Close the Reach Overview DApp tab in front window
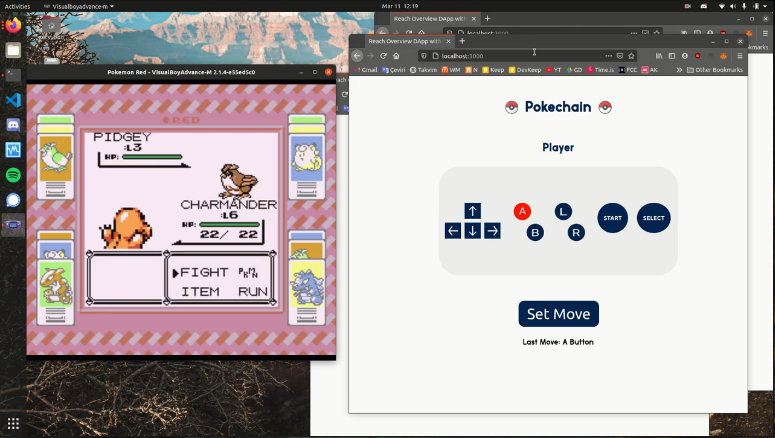This screenshot has height=438, width=775. (448, 41)
